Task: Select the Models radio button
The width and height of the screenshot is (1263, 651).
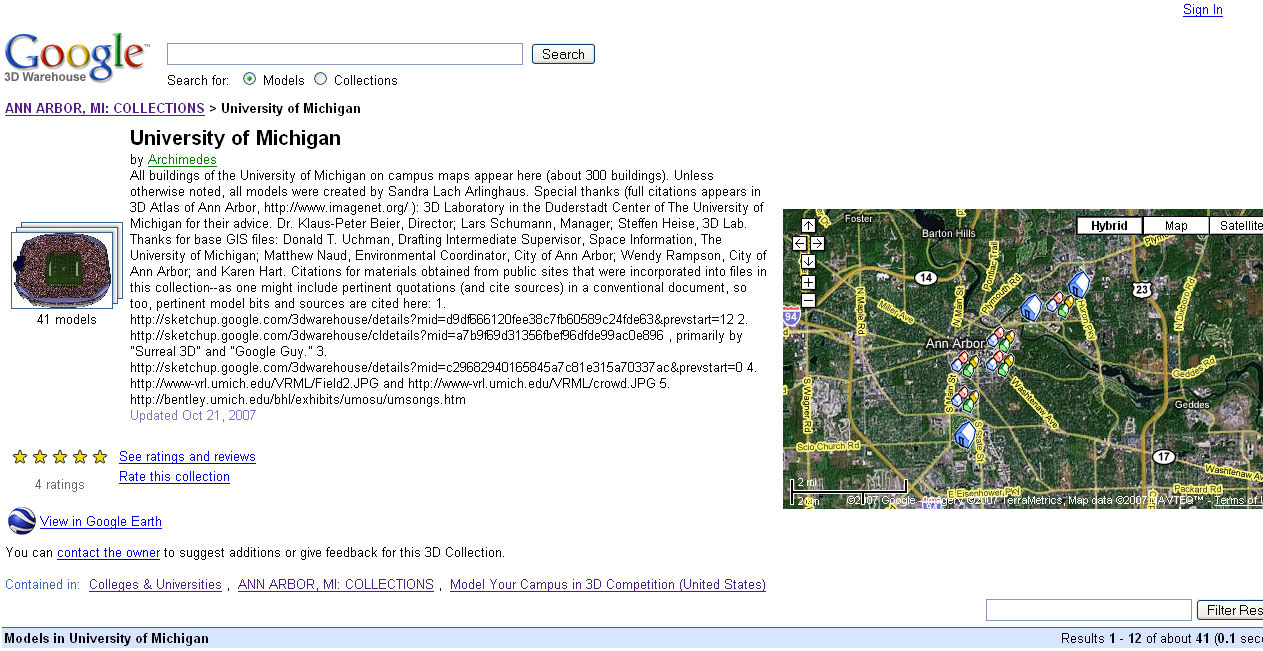Action: 249,79
